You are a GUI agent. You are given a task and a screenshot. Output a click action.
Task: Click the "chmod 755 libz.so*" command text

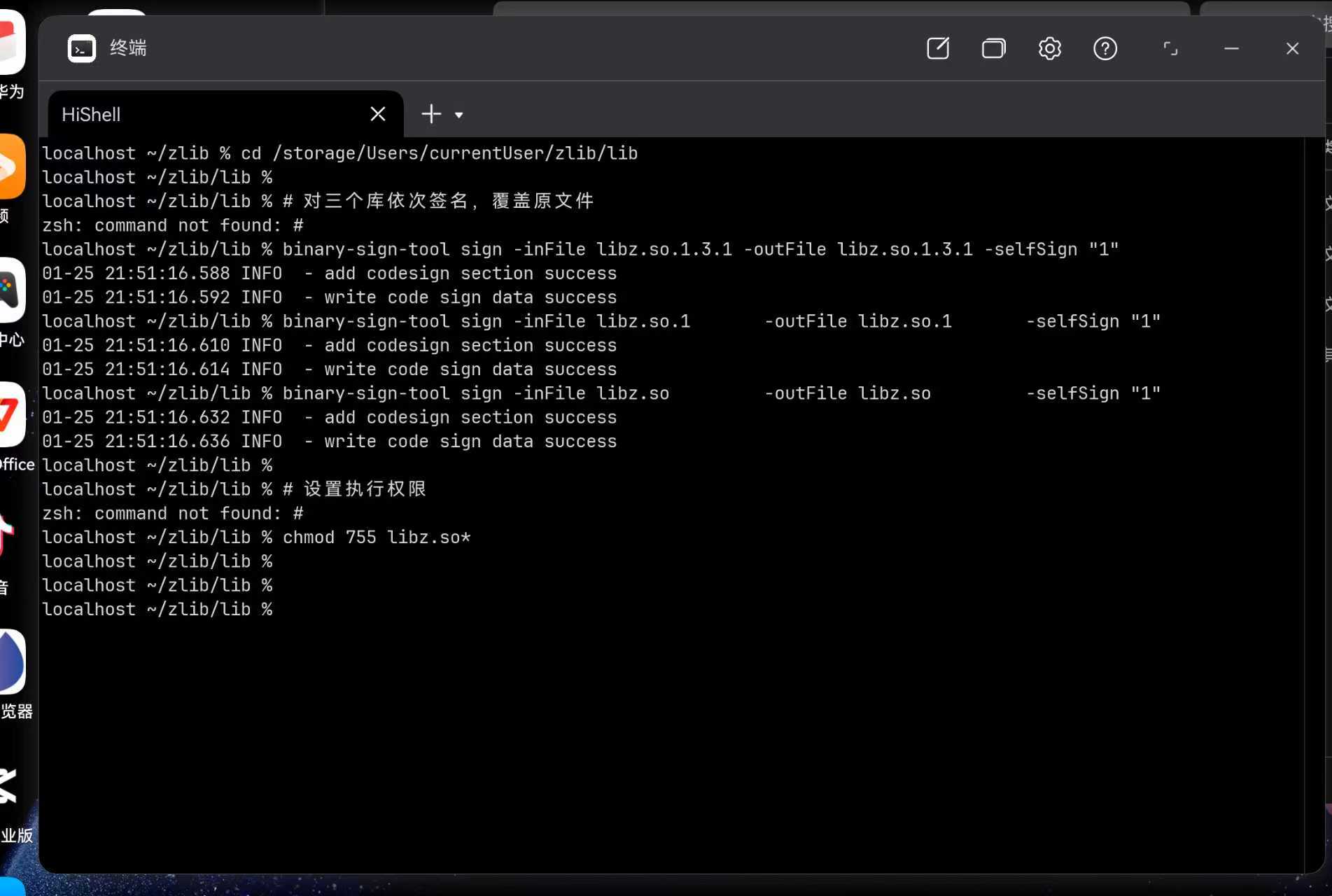[377, 538]
